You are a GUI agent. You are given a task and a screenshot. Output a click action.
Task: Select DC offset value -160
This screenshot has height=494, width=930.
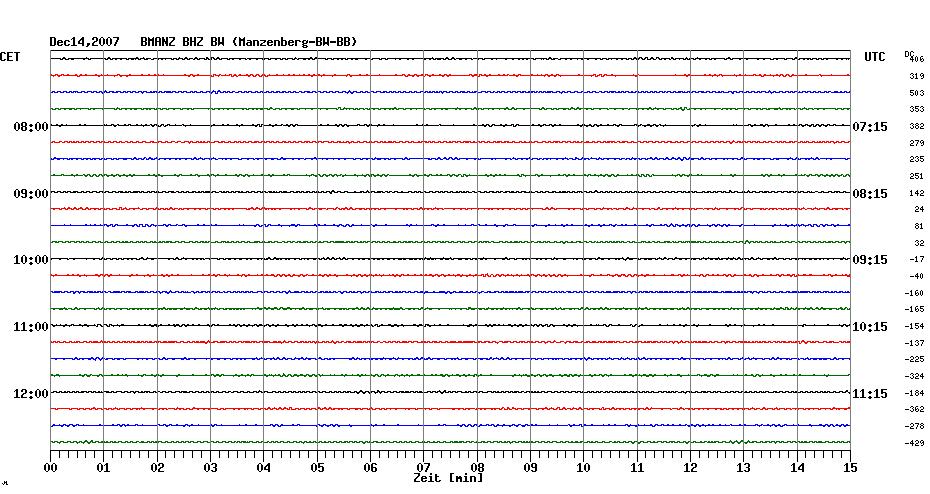point(915,293)
